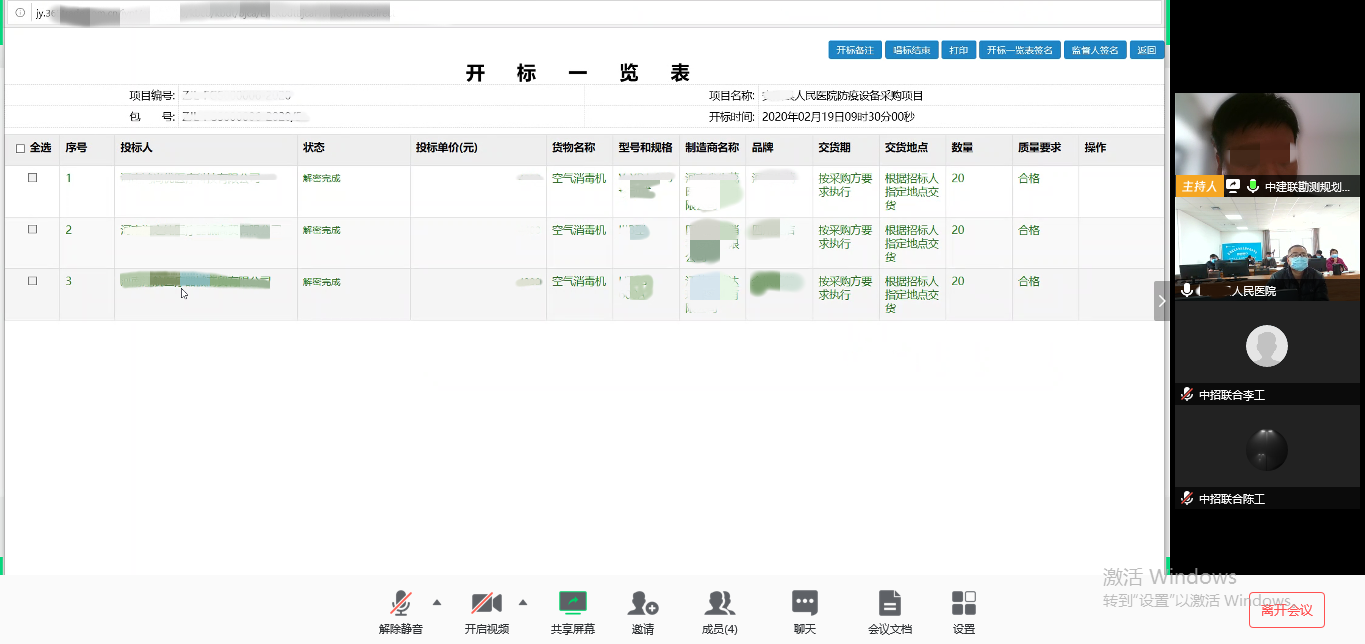1365x644 pixels.
Task: Check the checkbox for bidder row 3
Action: [x=32, y=281]
